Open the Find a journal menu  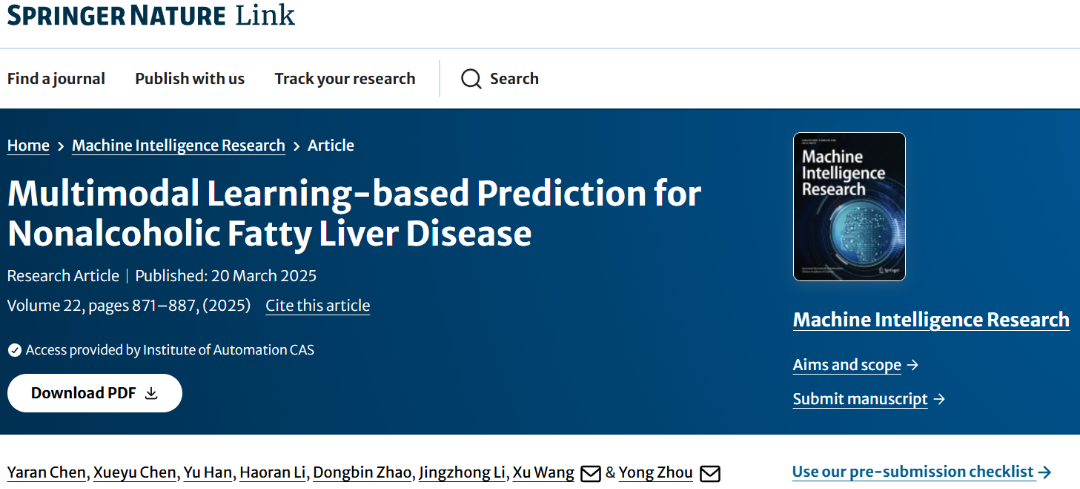[56, 79]
